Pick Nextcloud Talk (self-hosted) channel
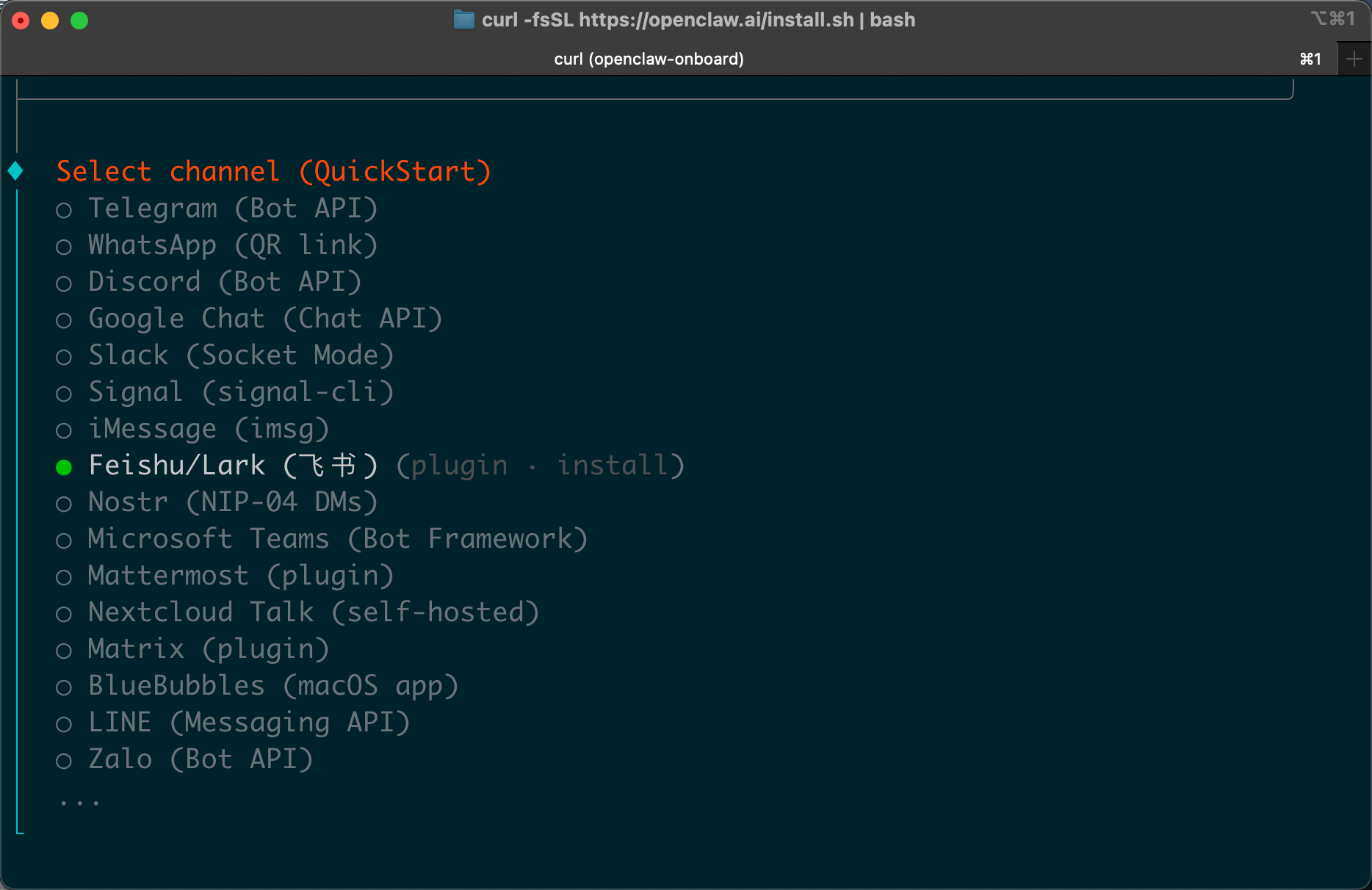Image resolution: width=1372 pixels, height=890 pixels. point(298,612)
